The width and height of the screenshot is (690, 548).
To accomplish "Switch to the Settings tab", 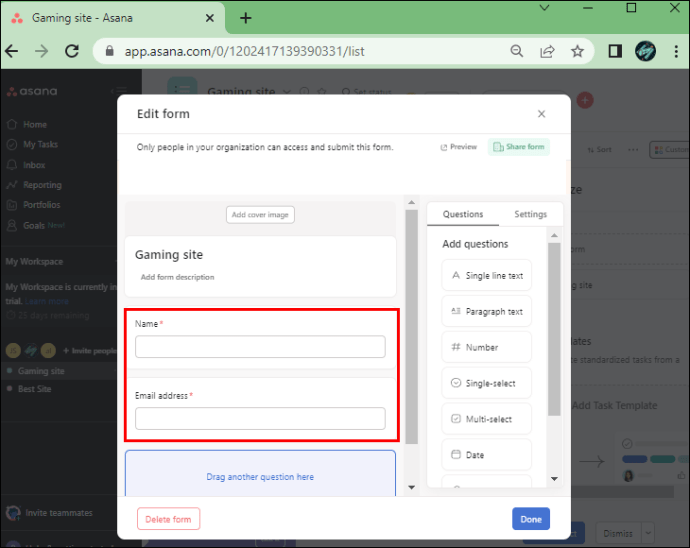I will 530,214.
